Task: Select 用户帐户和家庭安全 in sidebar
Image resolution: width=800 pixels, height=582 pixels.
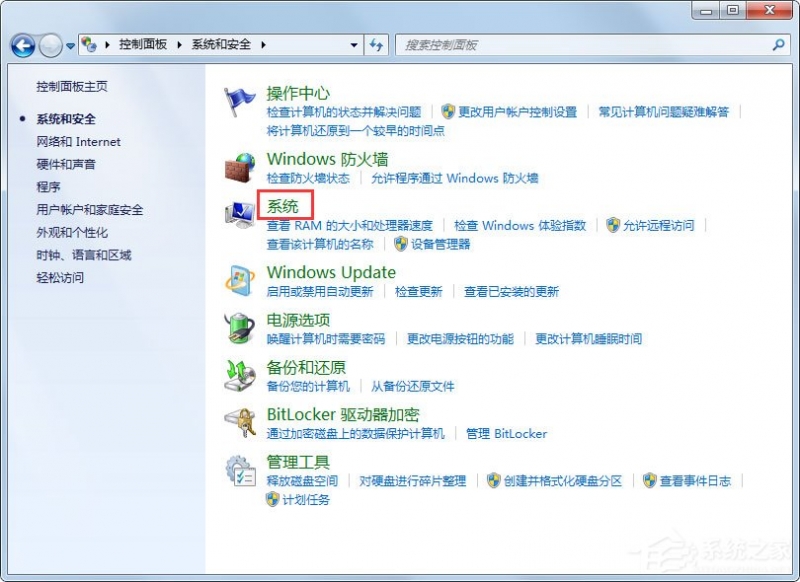Action: 90,210
